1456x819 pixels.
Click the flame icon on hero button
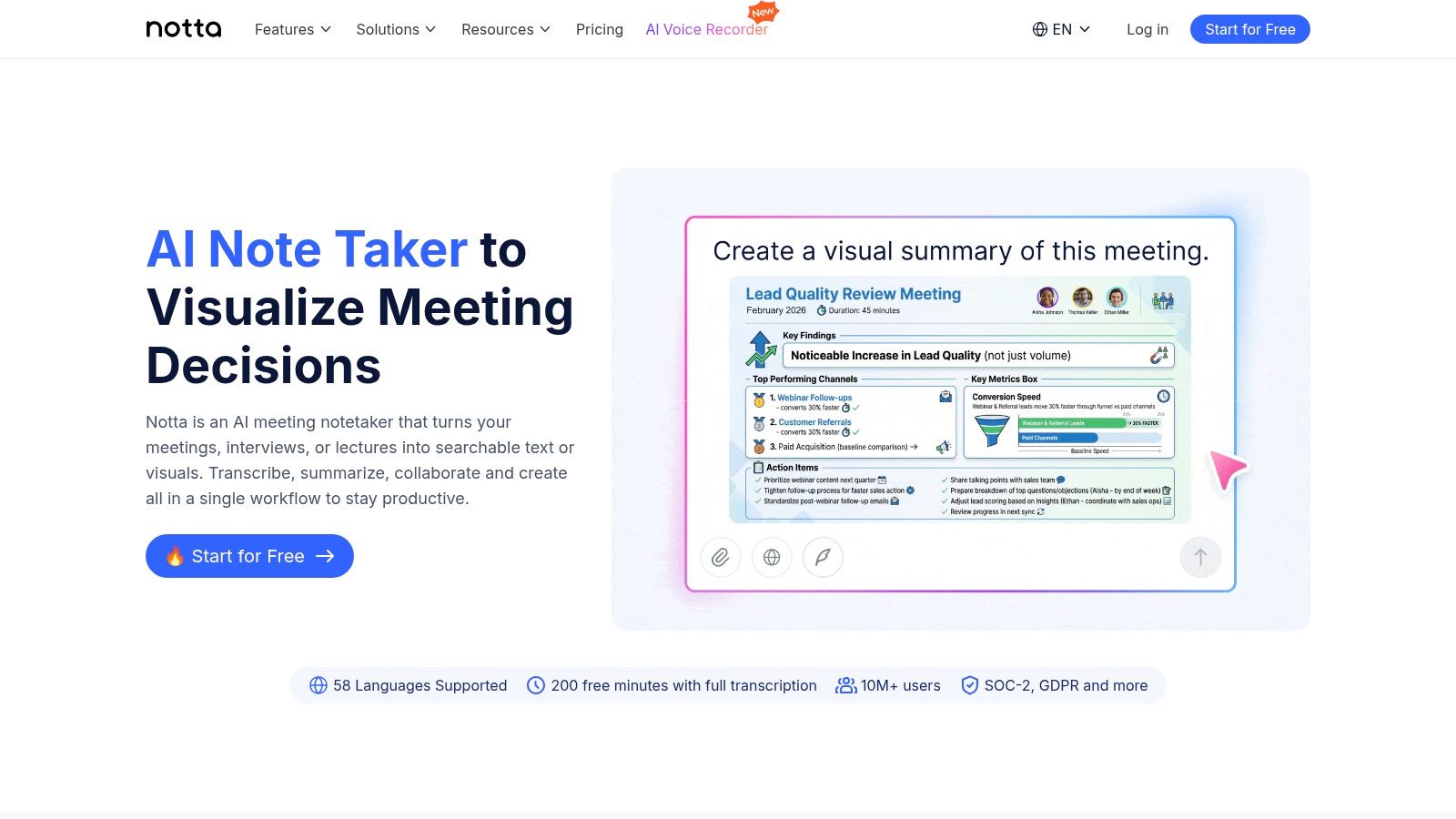175,556
